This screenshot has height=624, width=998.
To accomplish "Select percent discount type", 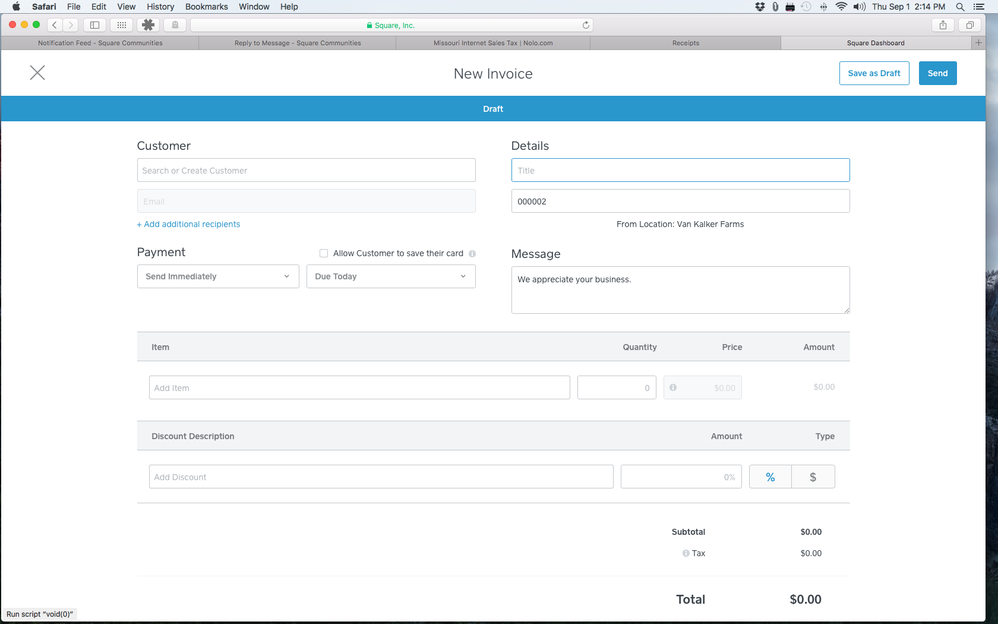I will point(770,477).
